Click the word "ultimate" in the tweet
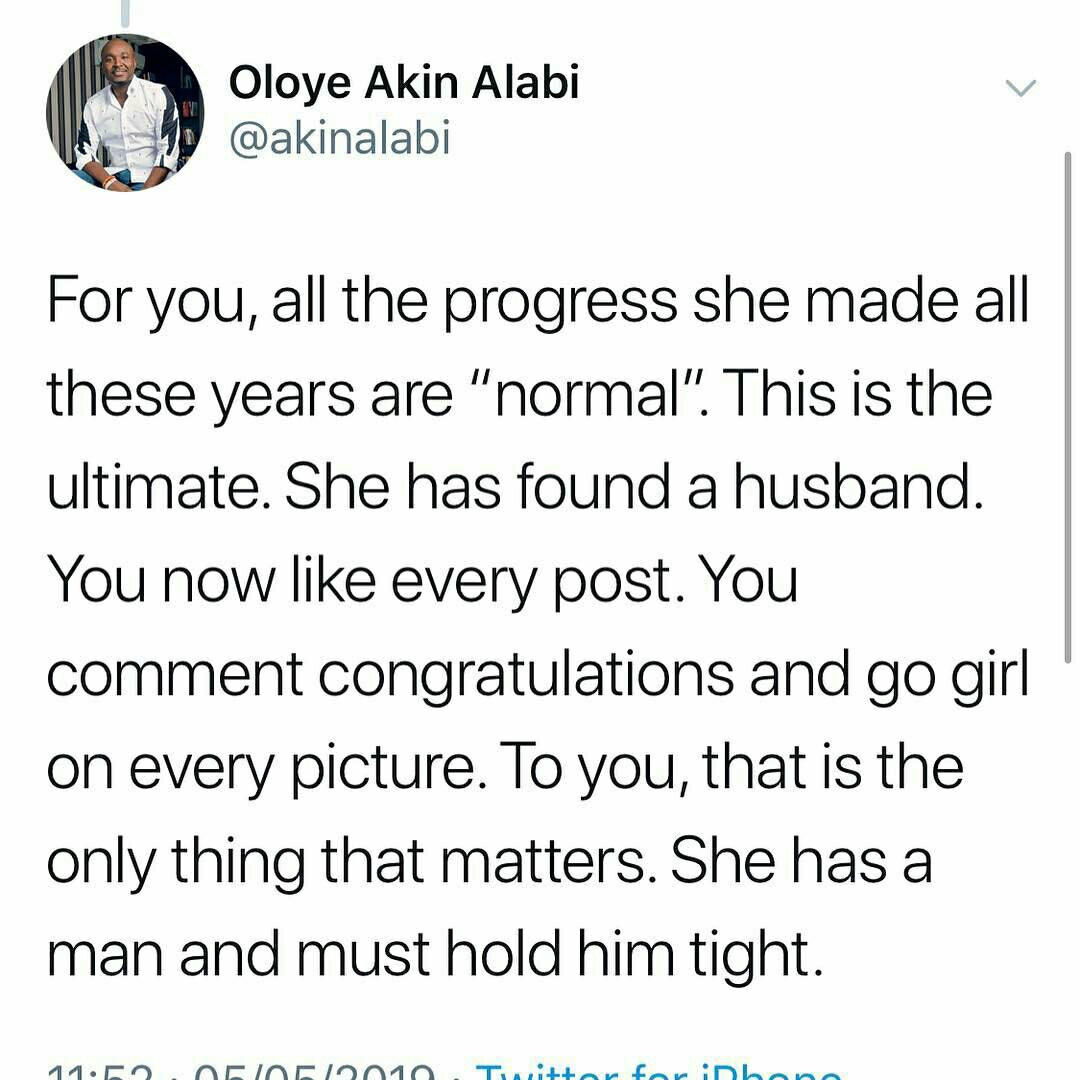 158,486
